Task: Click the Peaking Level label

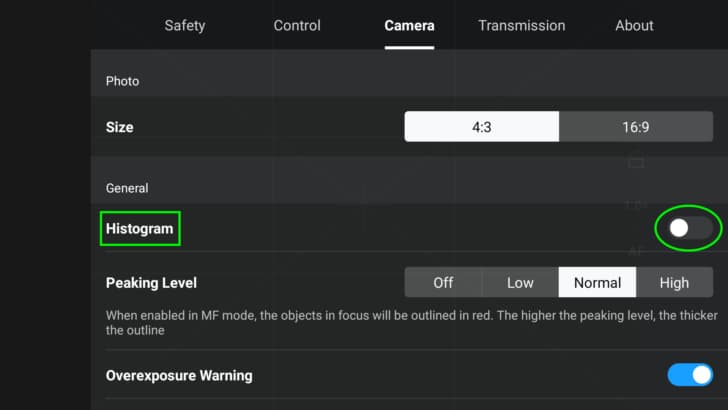Action: 151,283
